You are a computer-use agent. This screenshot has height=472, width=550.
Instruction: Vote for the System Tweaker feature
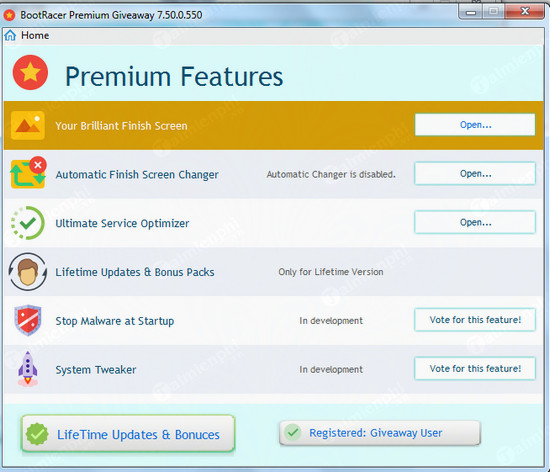(x=475, y=368)
